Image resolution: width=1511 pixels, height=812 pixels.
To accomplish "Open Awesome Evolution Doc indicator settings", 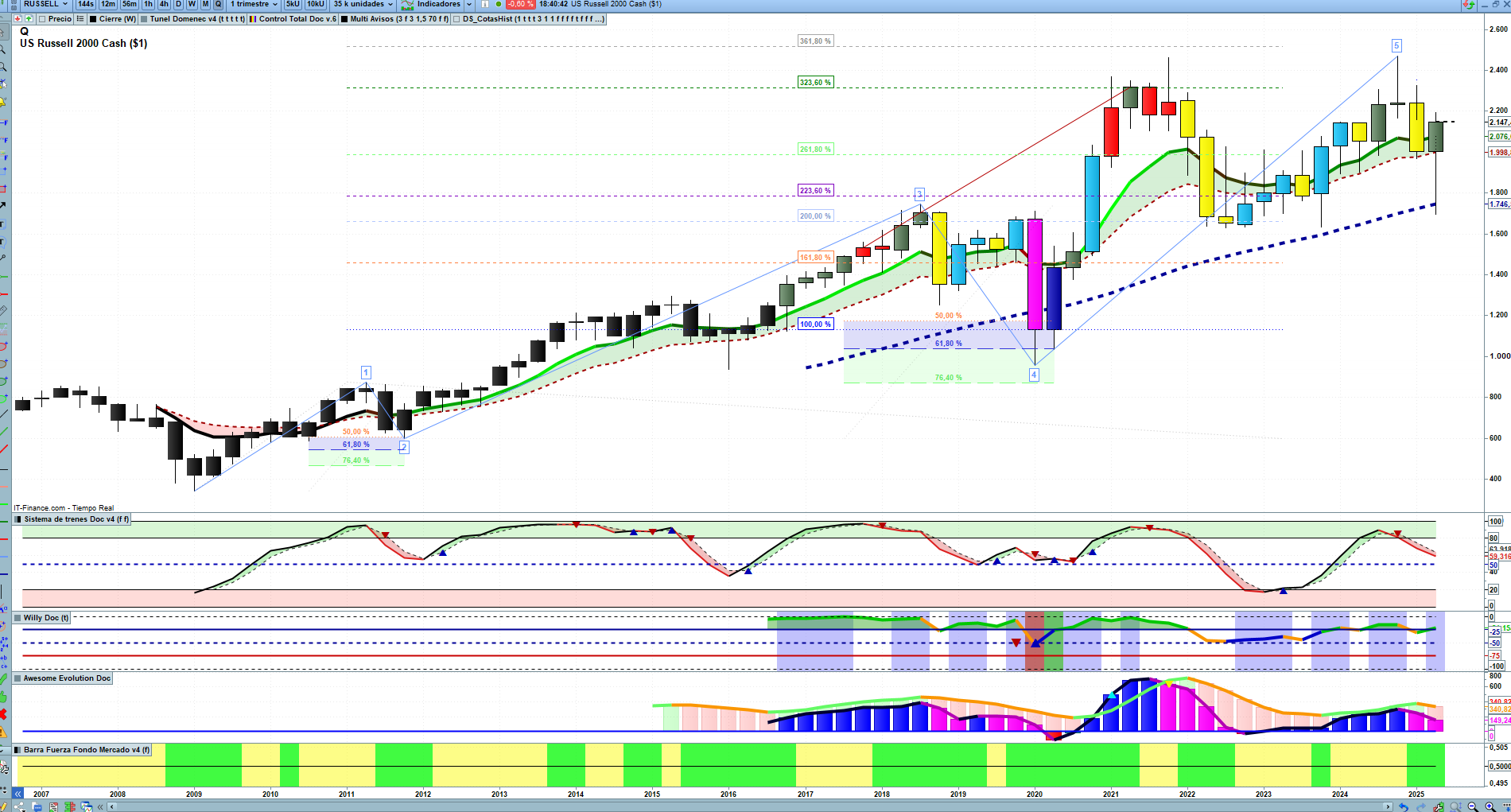I will pyautogui.click(x=63, y=678).
